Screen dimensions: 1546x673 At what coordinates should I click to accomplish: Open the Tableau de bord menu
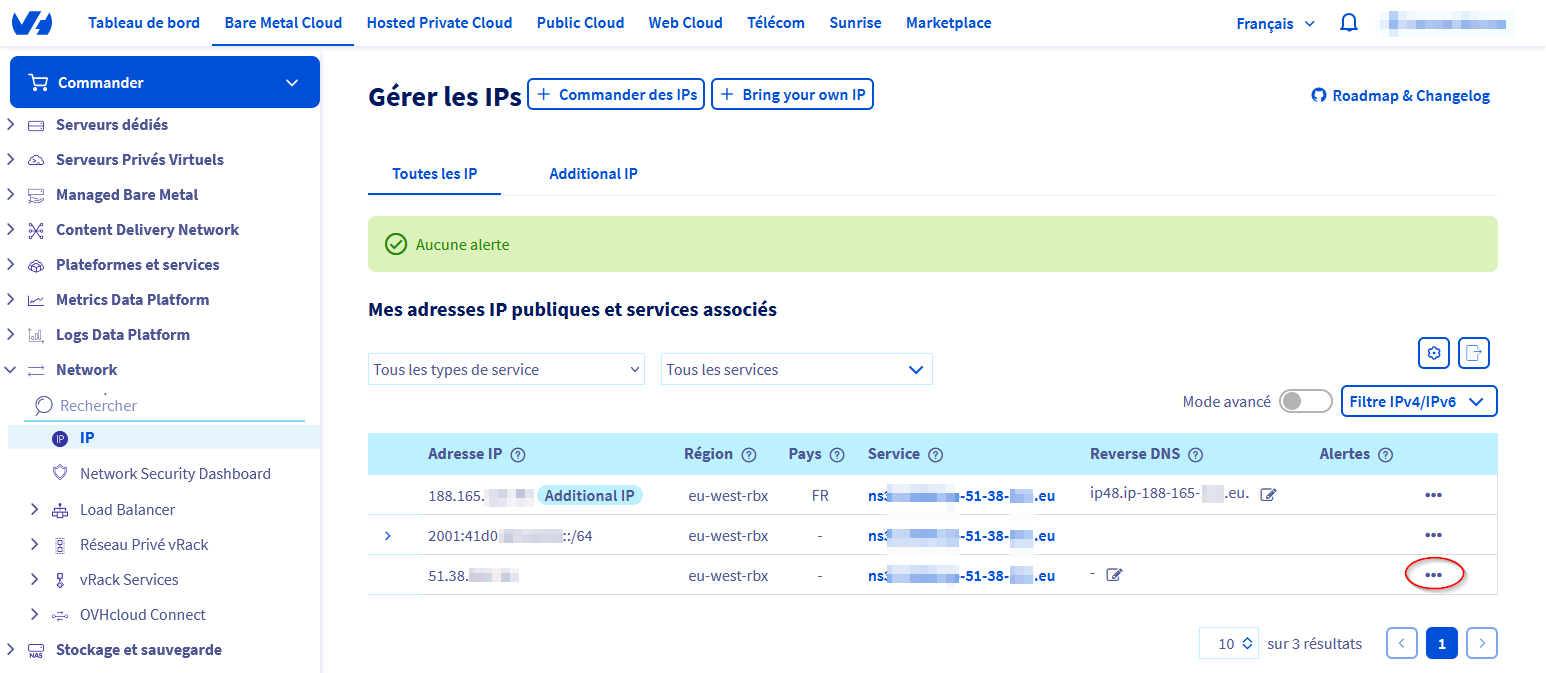click(x=144, y=22)
